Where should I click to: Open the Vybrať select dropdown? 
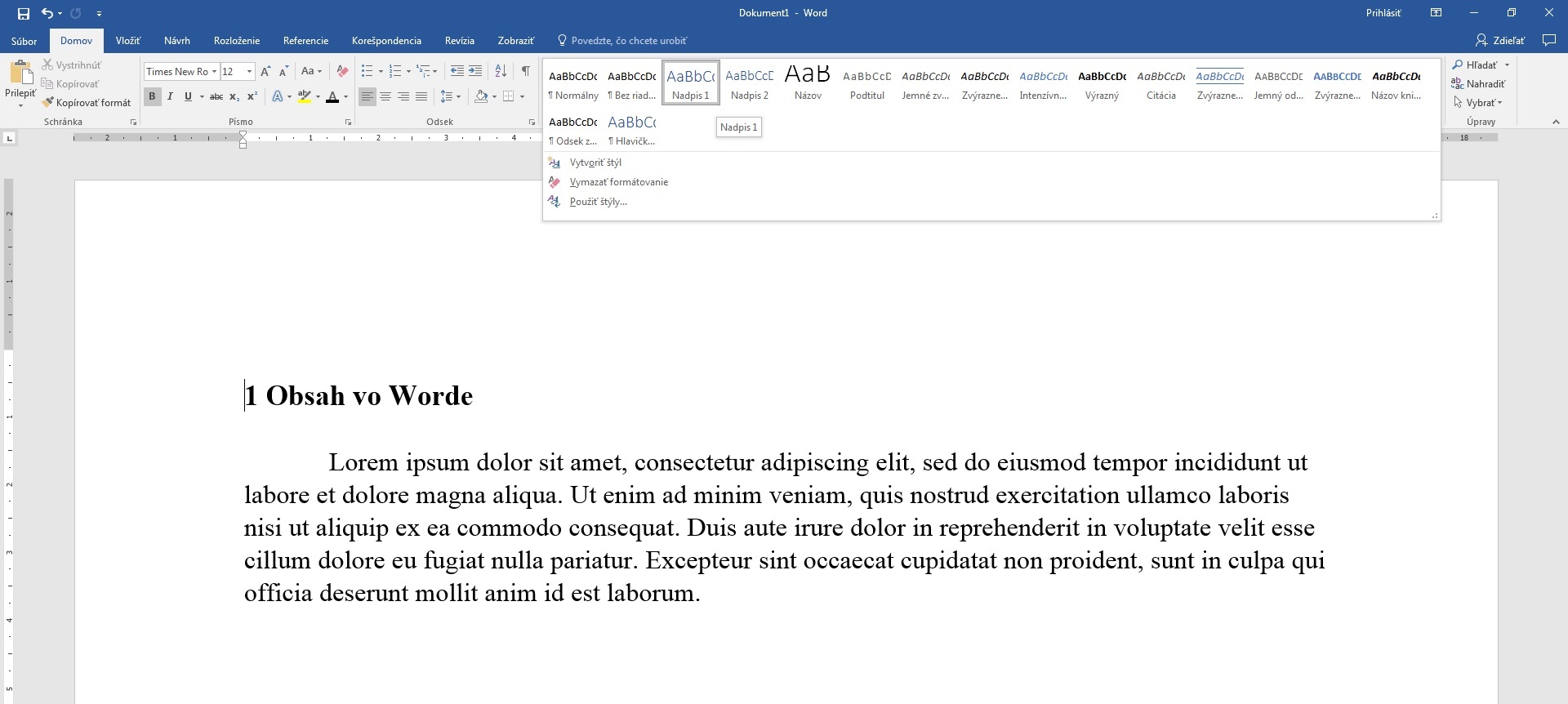point(1478,103)
